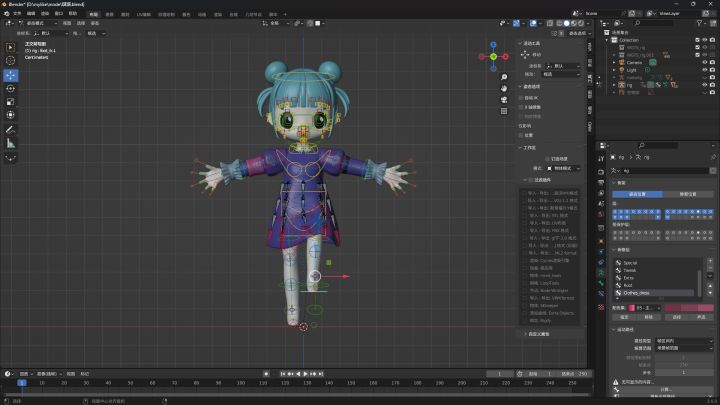Toggle visibility eye of rig object
This screenshot has height=405, width=720.
pos(704,85)
